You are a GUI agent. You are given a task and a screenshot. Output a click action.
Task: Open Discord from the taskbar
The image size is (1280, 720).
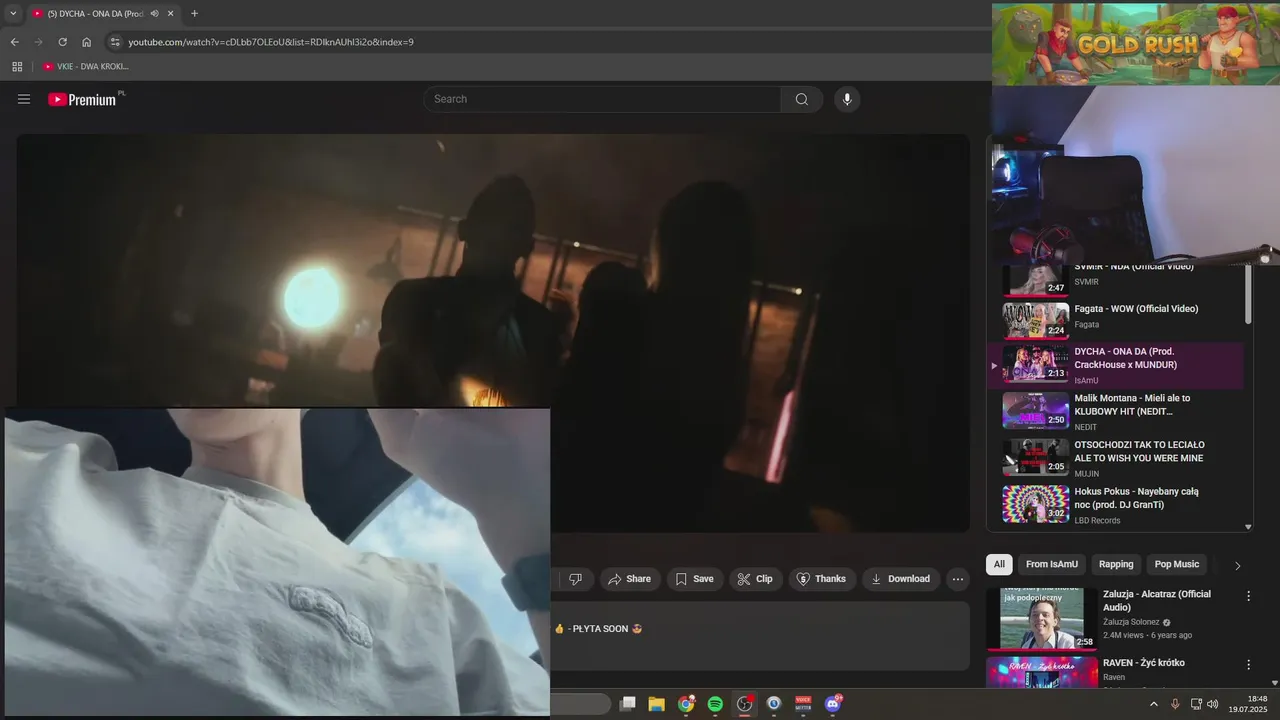pyautogui.click(x=833, y=704)
